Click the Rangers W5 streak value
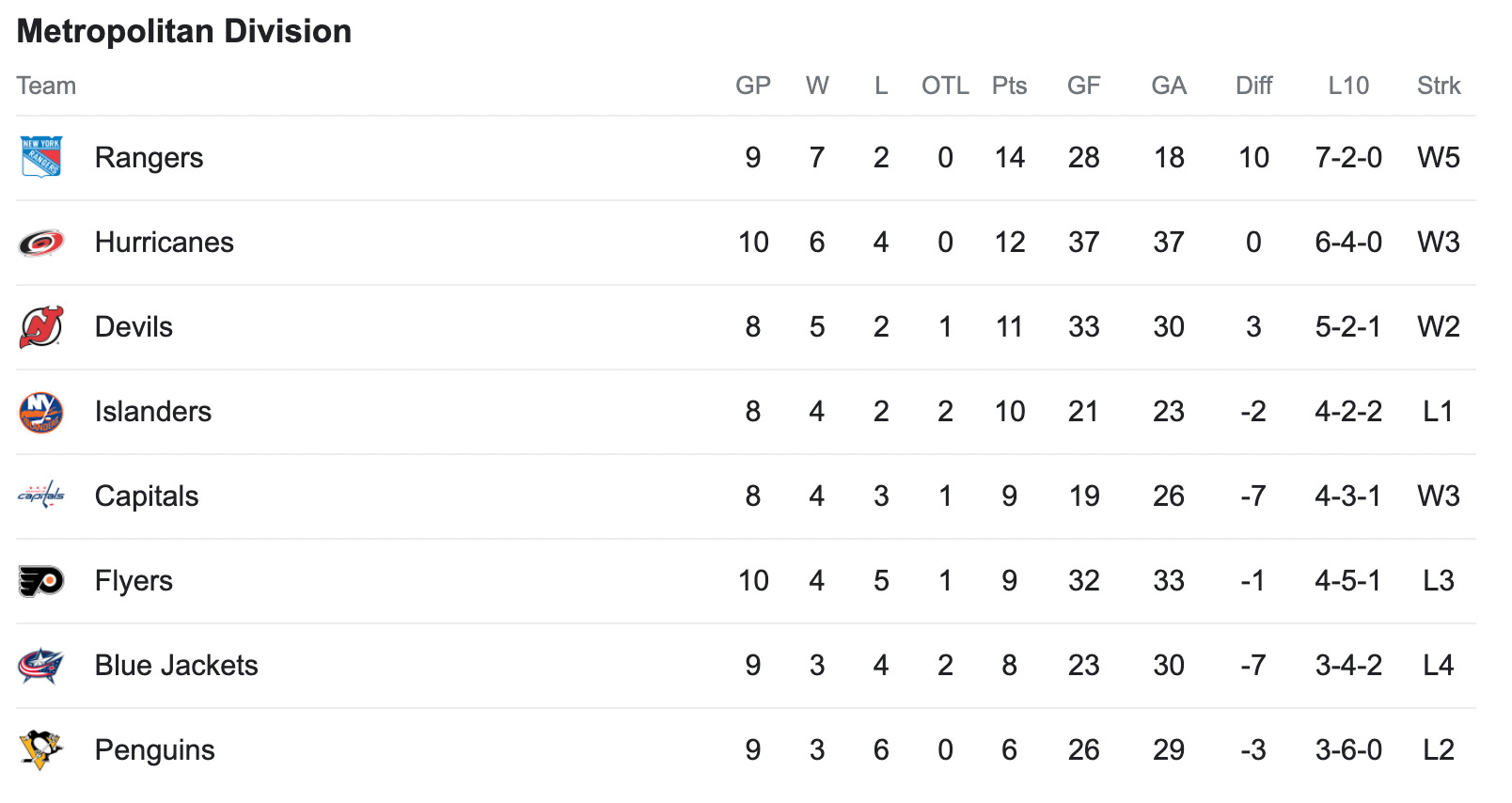 pyautogui.click(x=1439, y=158)
